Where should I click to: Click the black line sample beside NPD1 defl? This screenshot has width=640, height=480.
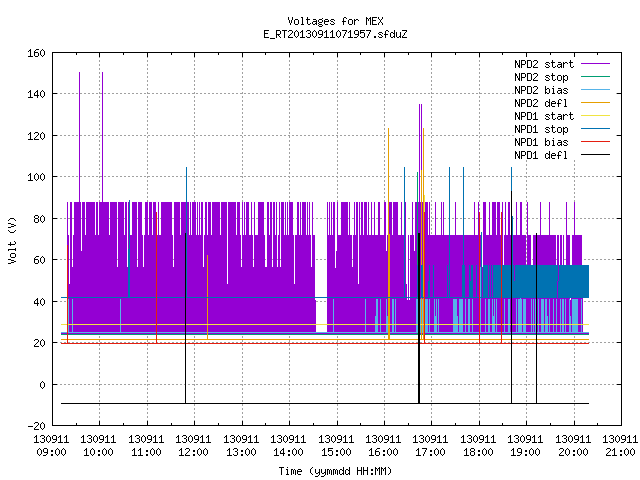(595, 155)
